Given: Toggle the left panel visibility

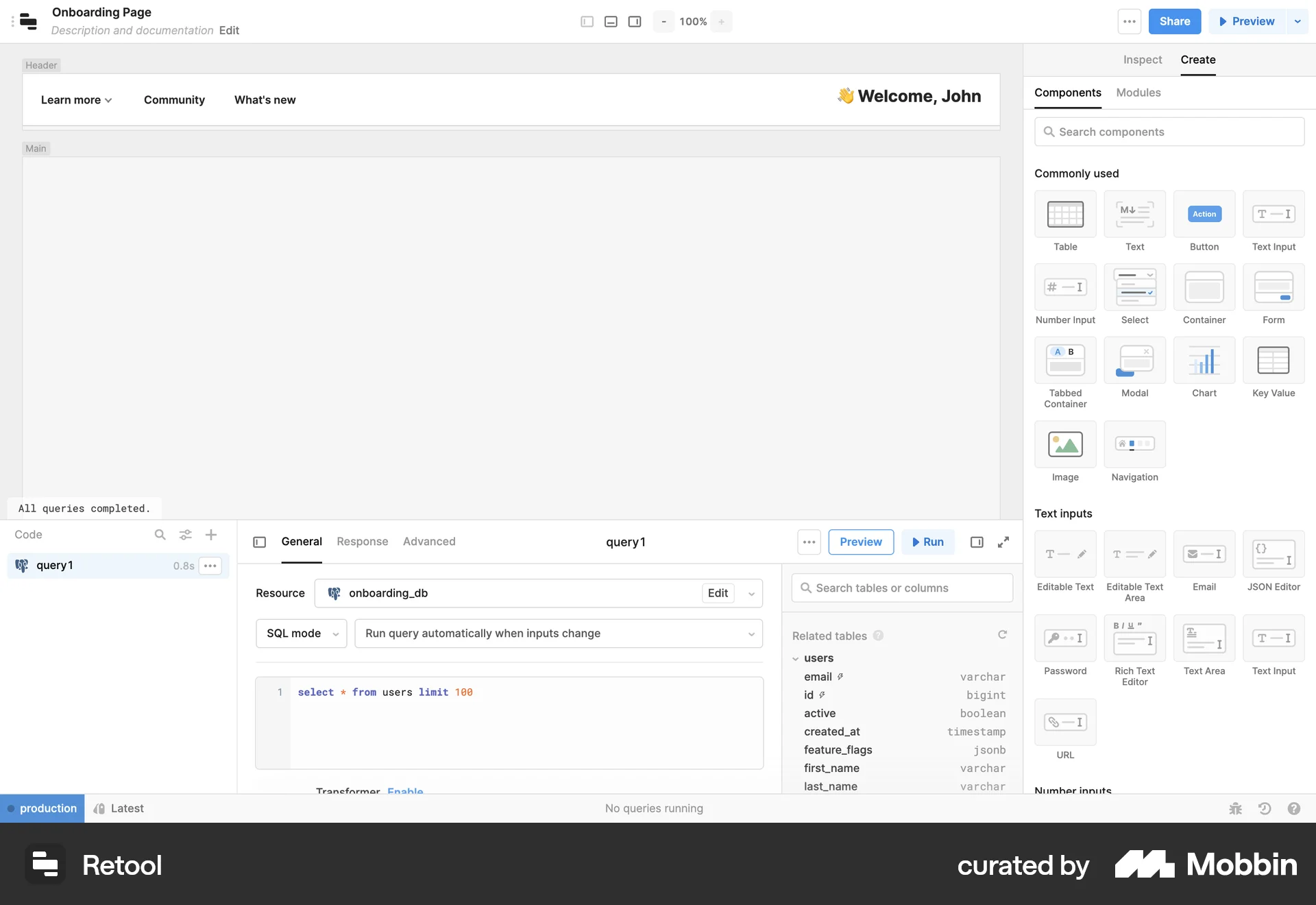Looking at the screenshot, I should [x=587, y=21].
